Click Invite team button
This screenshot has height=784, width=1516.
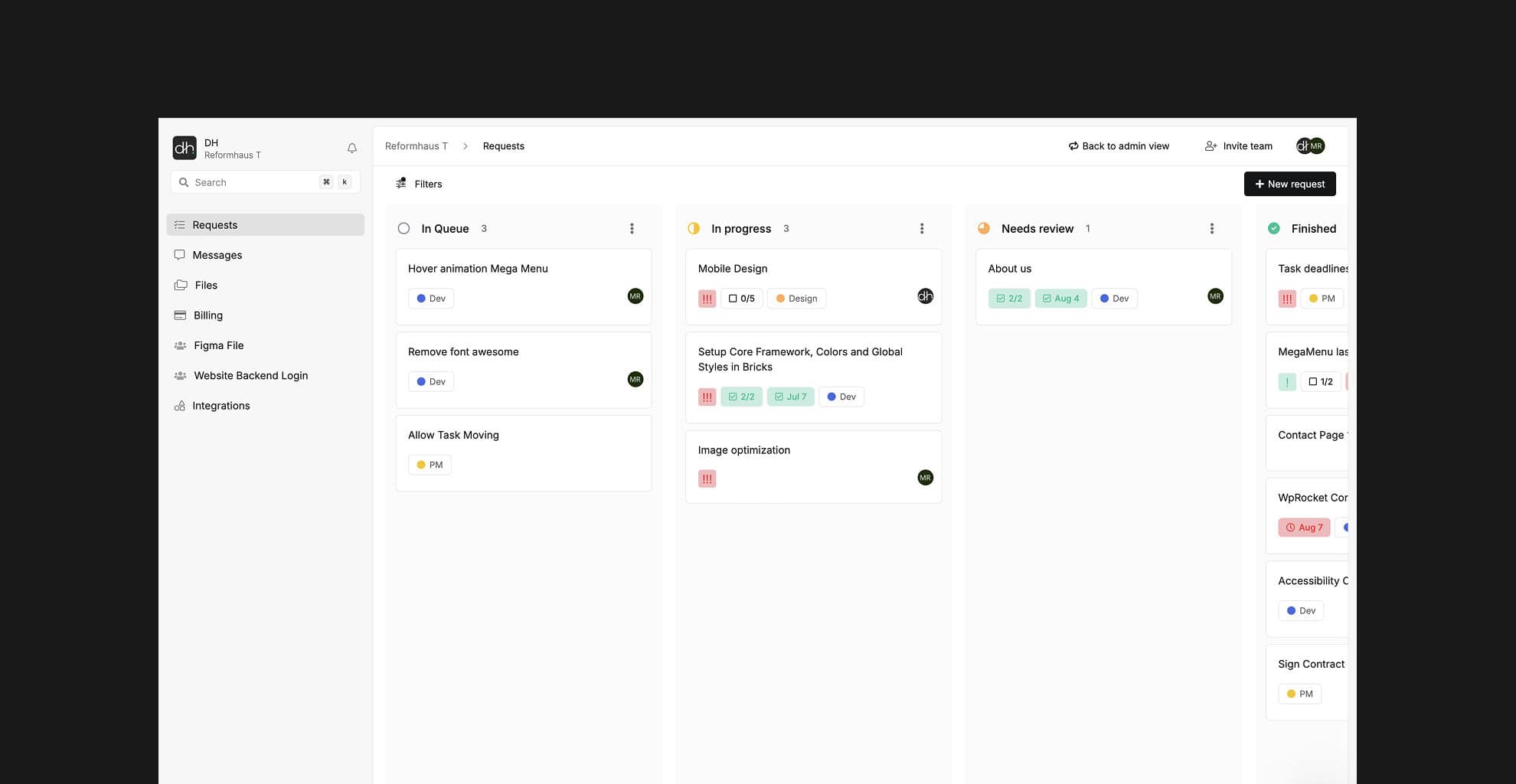(x=1239, y=145)
